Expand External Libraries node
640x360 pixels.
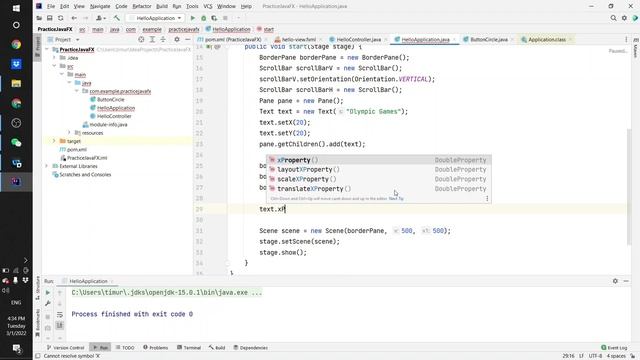pos(47,166)
